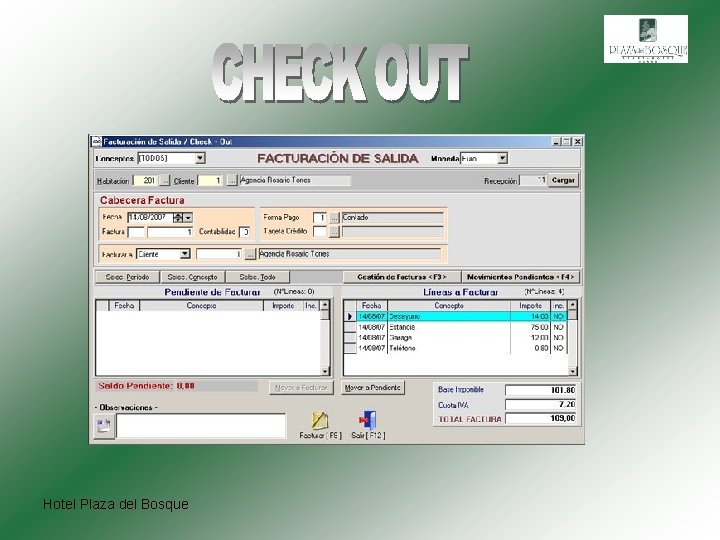This screenshot has height=540, width=720.
Task: Click the Factura number field
Action: coord(170,232)
